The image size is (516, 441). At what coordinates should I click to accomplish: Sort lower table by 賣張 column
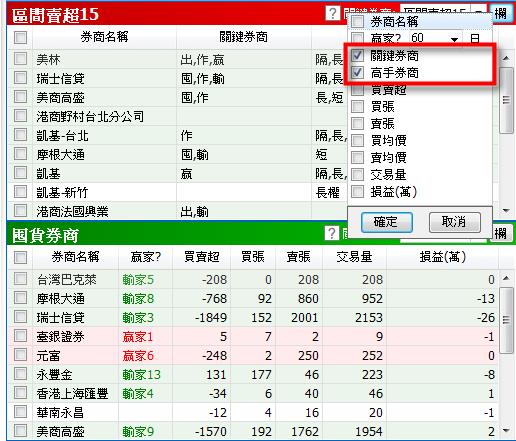click(298, 257)
